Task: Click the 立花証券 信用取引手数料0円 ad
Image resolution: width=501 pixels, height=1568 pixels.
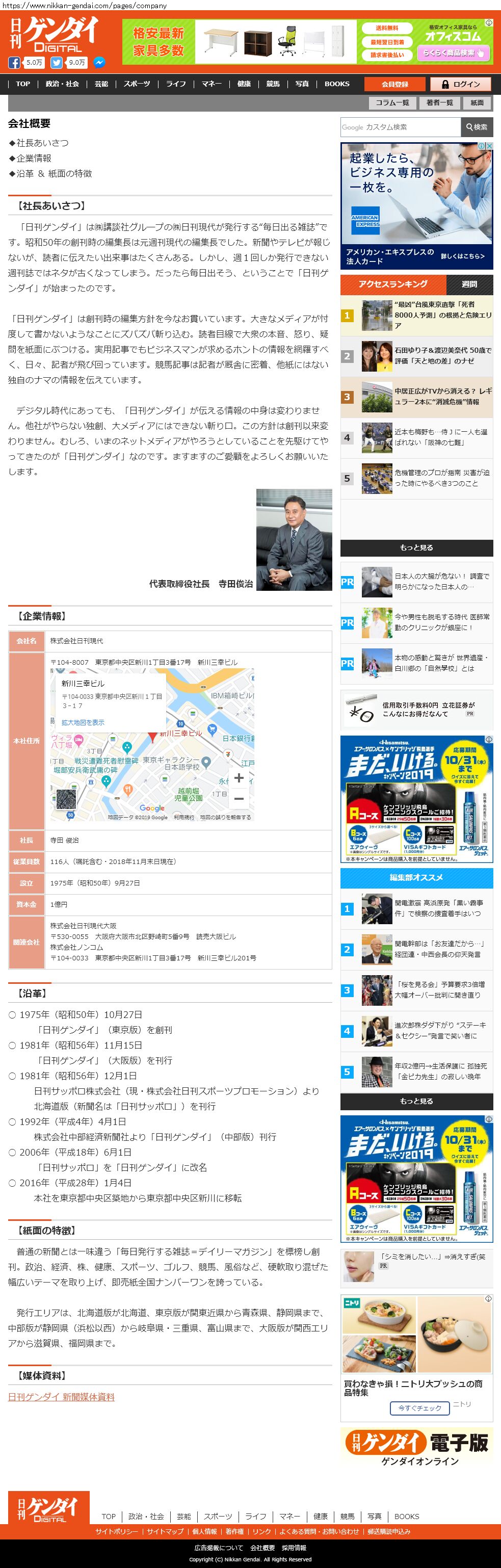Action: click(416, 710)
